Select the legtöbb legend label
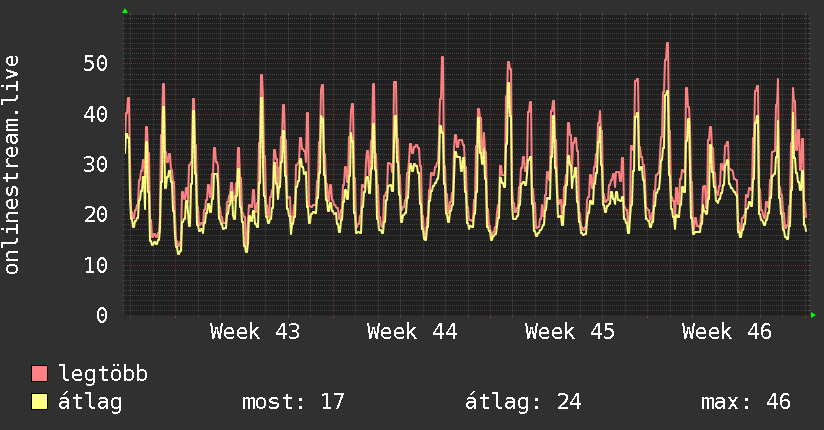This screenshot has height=430, width=824. [103, 374]
